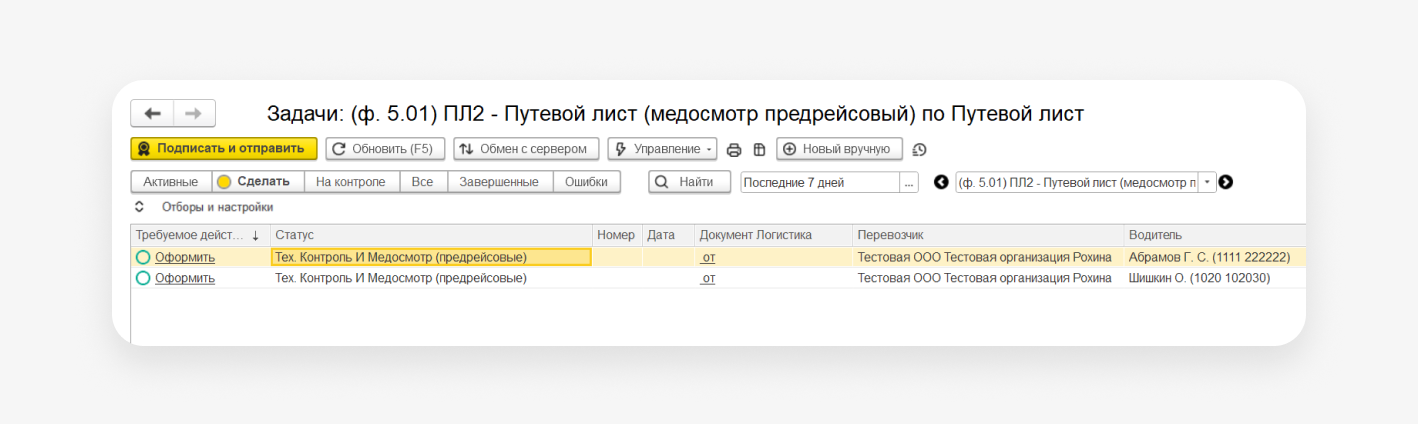
Task: Click the printer icon in toolbar
Action: click(x=734, y=150)
